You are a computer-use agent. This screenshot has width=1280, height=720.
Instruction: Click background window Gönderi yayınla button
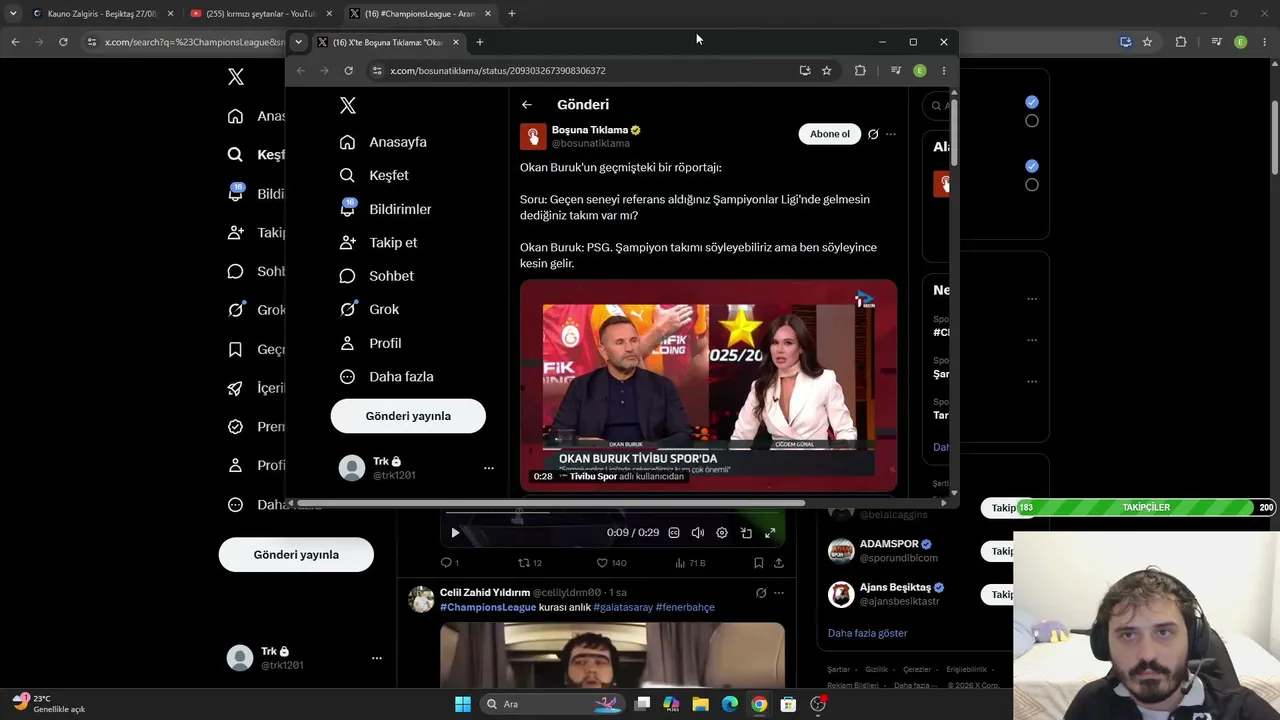[x=296, y=555]
